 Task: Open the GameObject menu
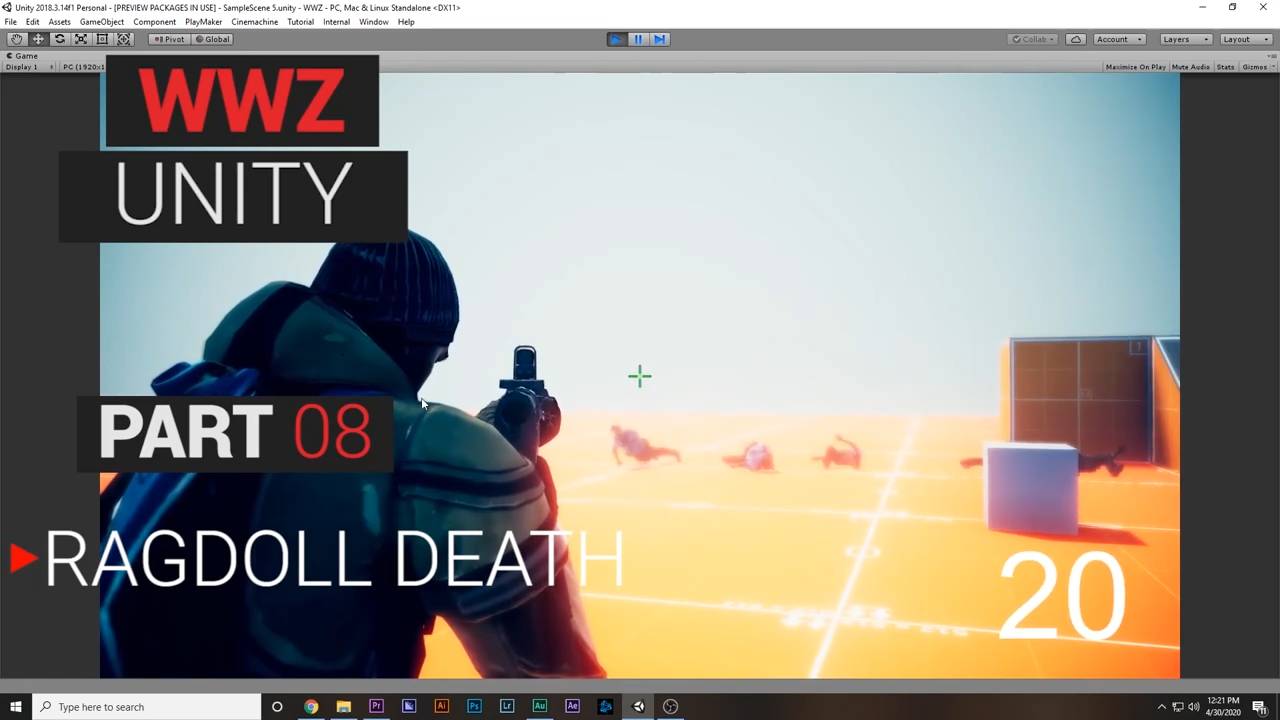(x=102, y=22)
